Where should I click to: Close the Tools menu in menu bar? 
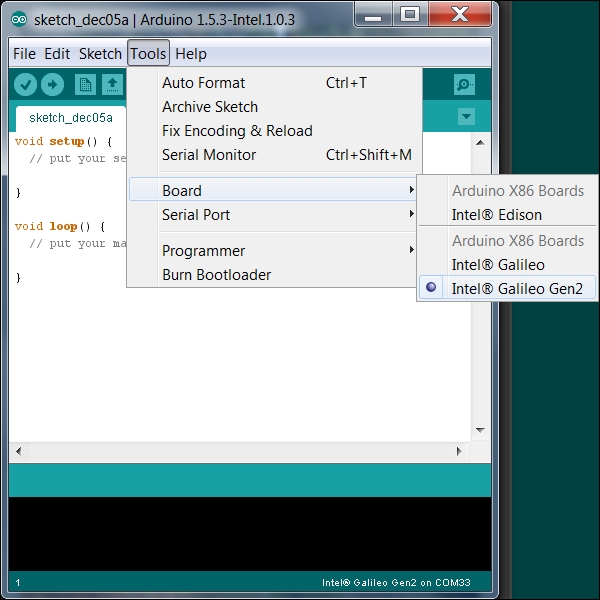(148, 54)
